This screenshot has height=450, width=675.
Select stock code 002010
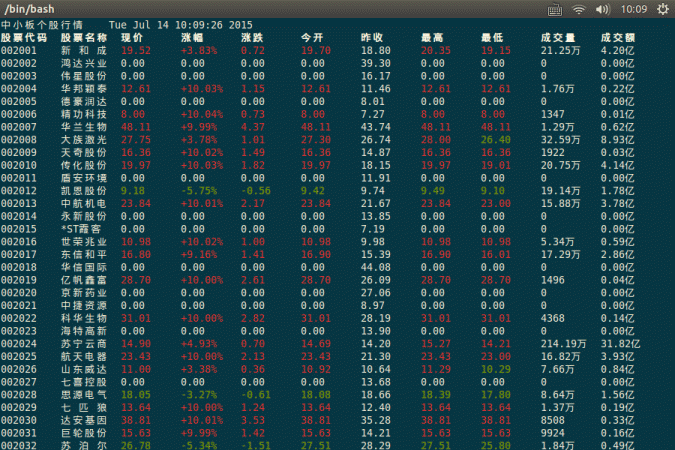[x=19, y=165]
